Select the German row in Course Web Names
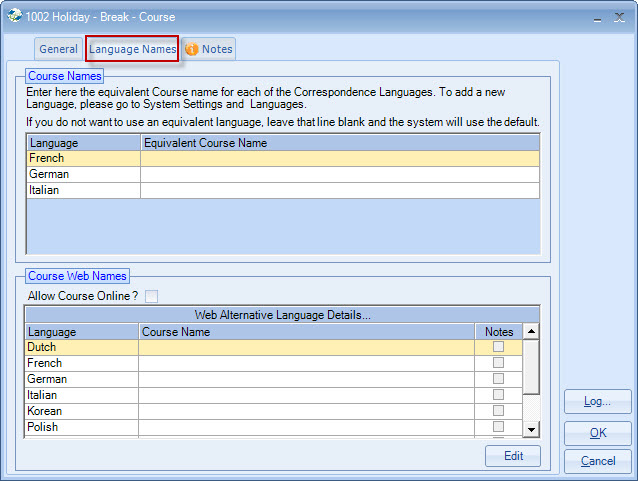638x481 pixels. click(x=274, y=379)
